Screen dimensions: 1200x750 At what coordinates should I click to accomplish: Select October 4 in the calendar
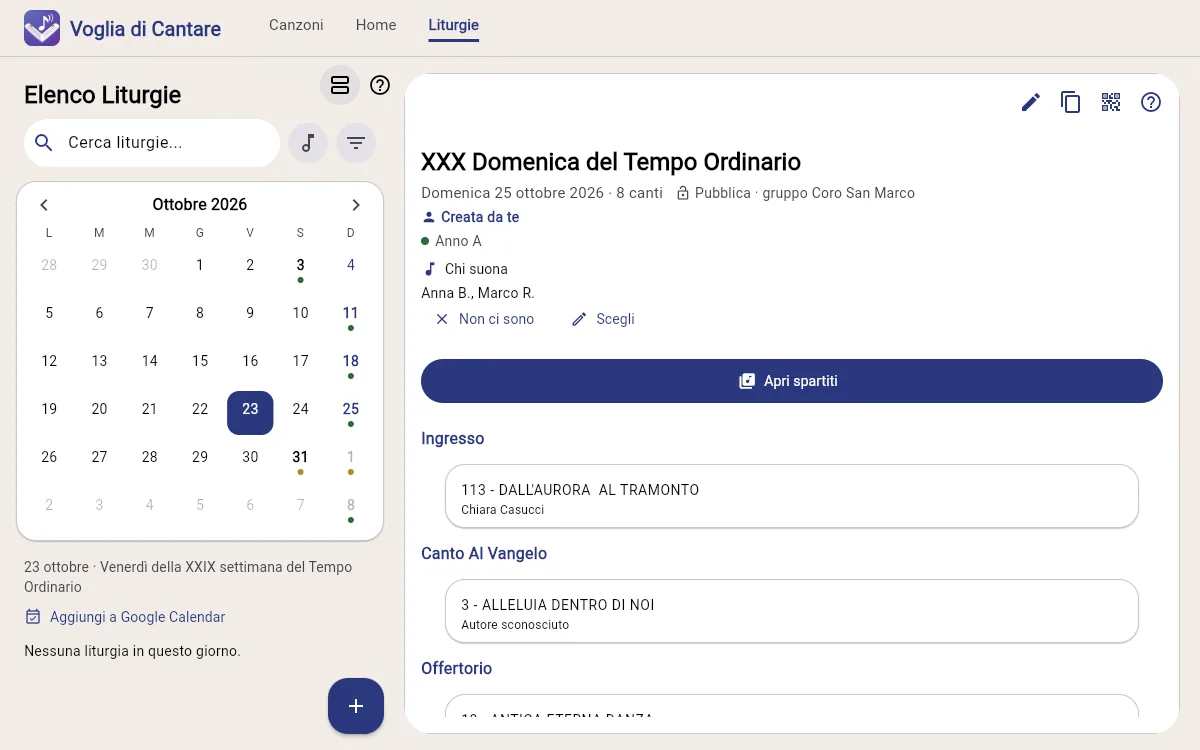point(351,265)
